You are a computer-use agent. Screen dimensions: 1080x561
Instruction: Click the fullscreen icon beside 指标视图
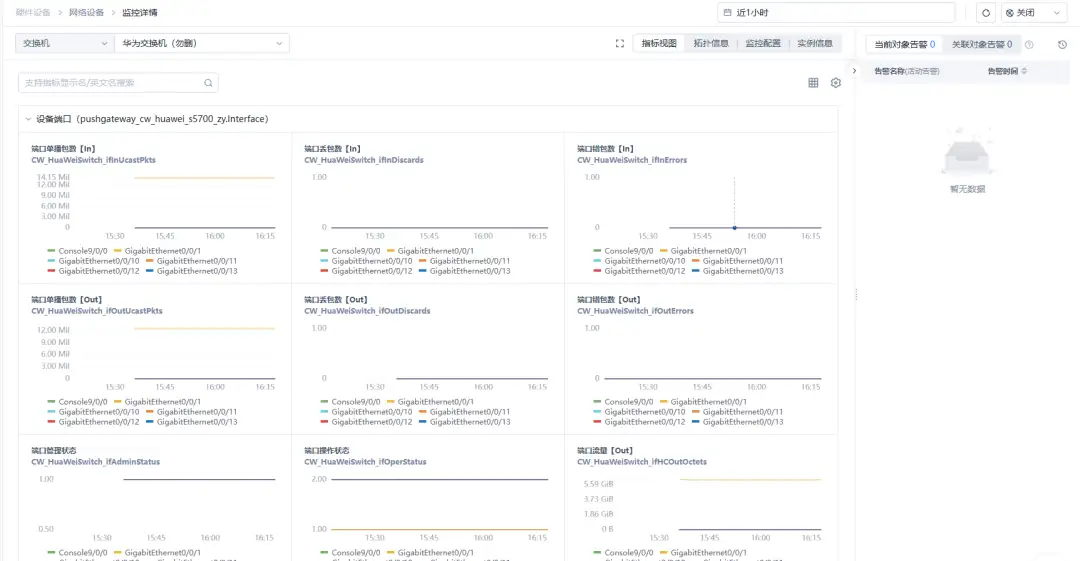620,43
